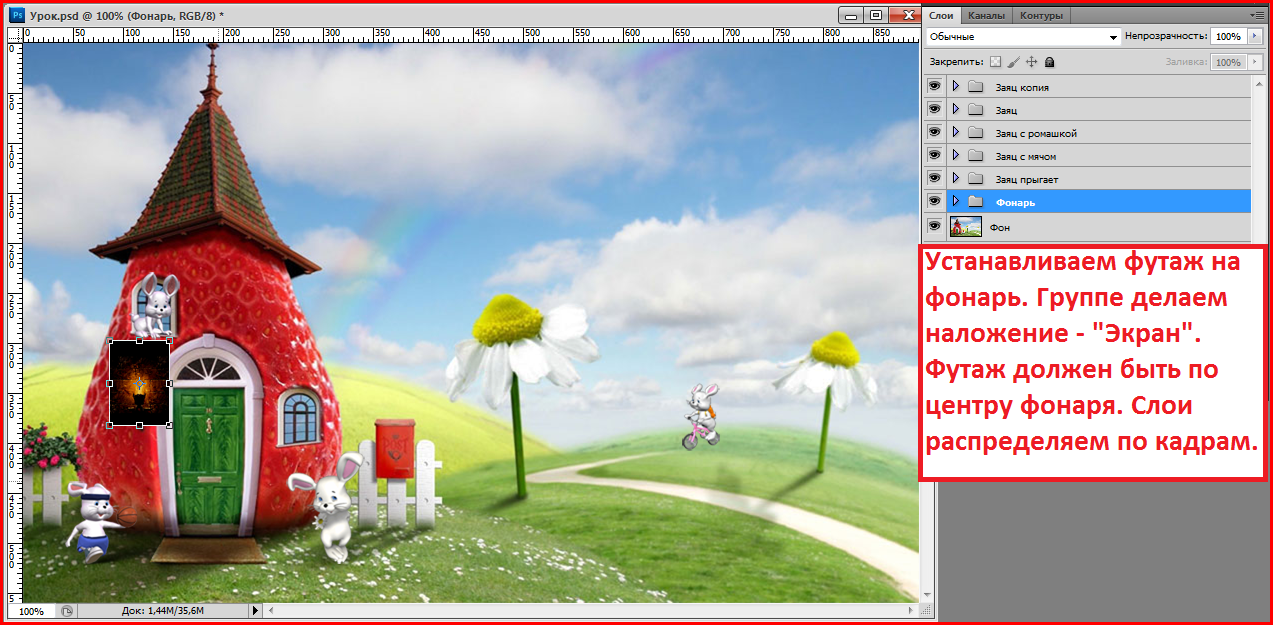
Task: Click lock image pixels brush icon
Action: (x=1013, y=62)
